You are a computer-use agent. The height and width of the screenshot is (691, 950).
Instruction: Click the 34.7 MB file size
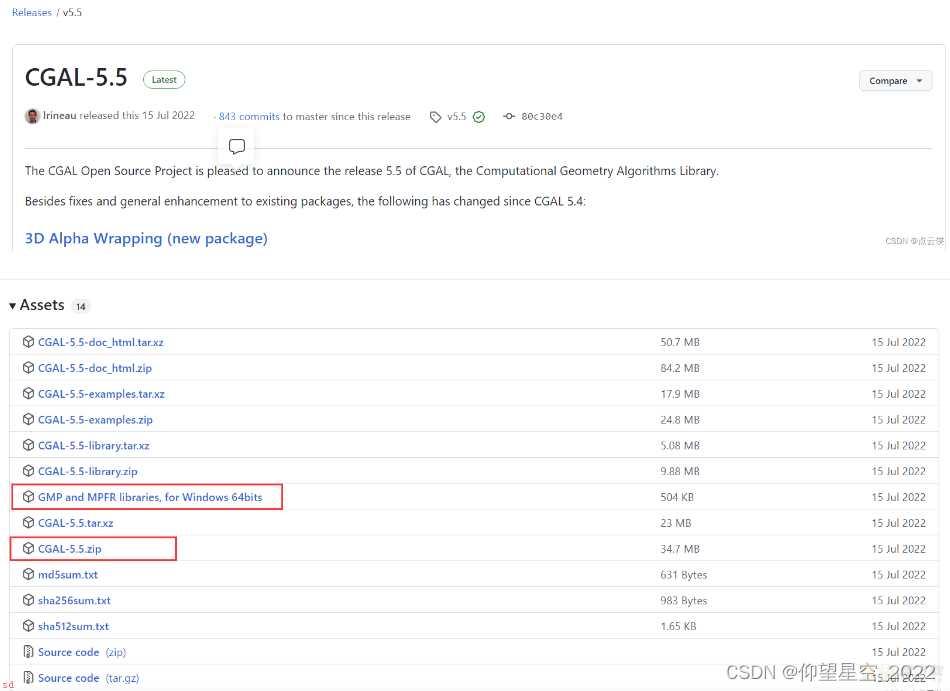pos(680,549)
